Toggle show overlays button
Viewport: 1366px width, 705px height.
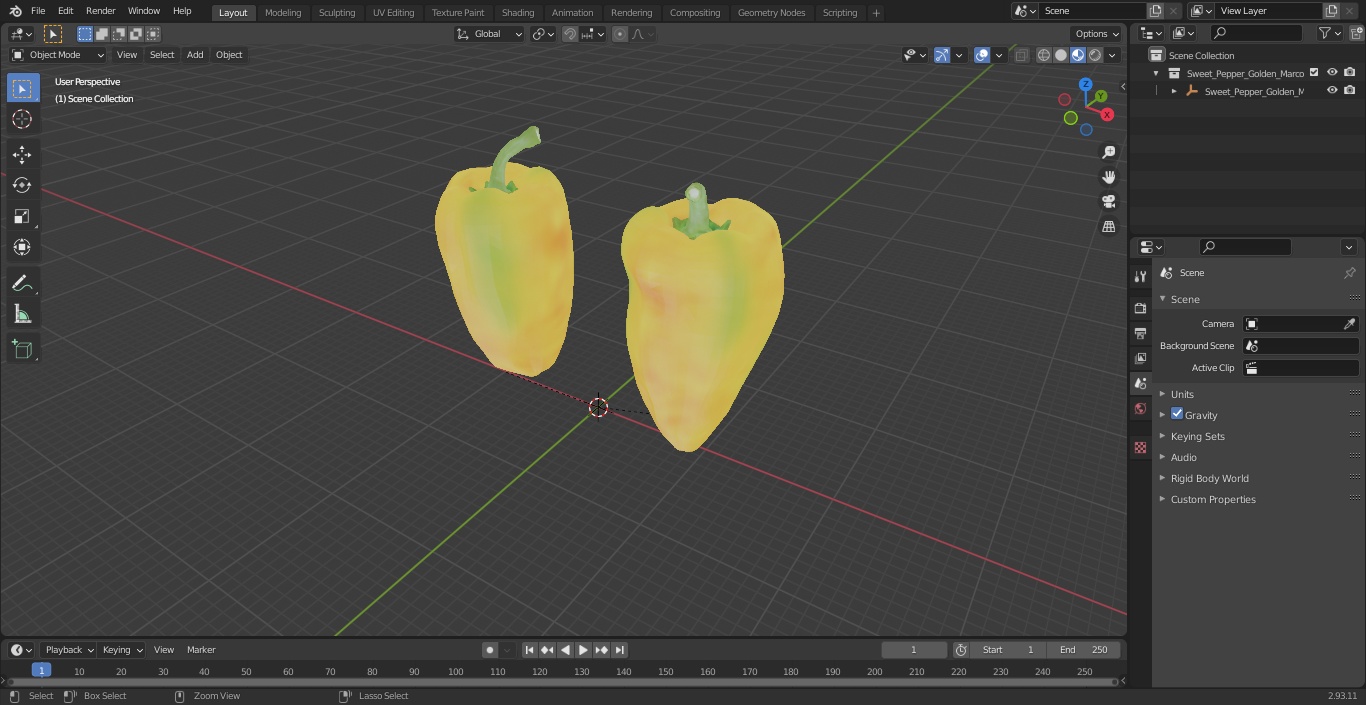(x=982, y=55)
